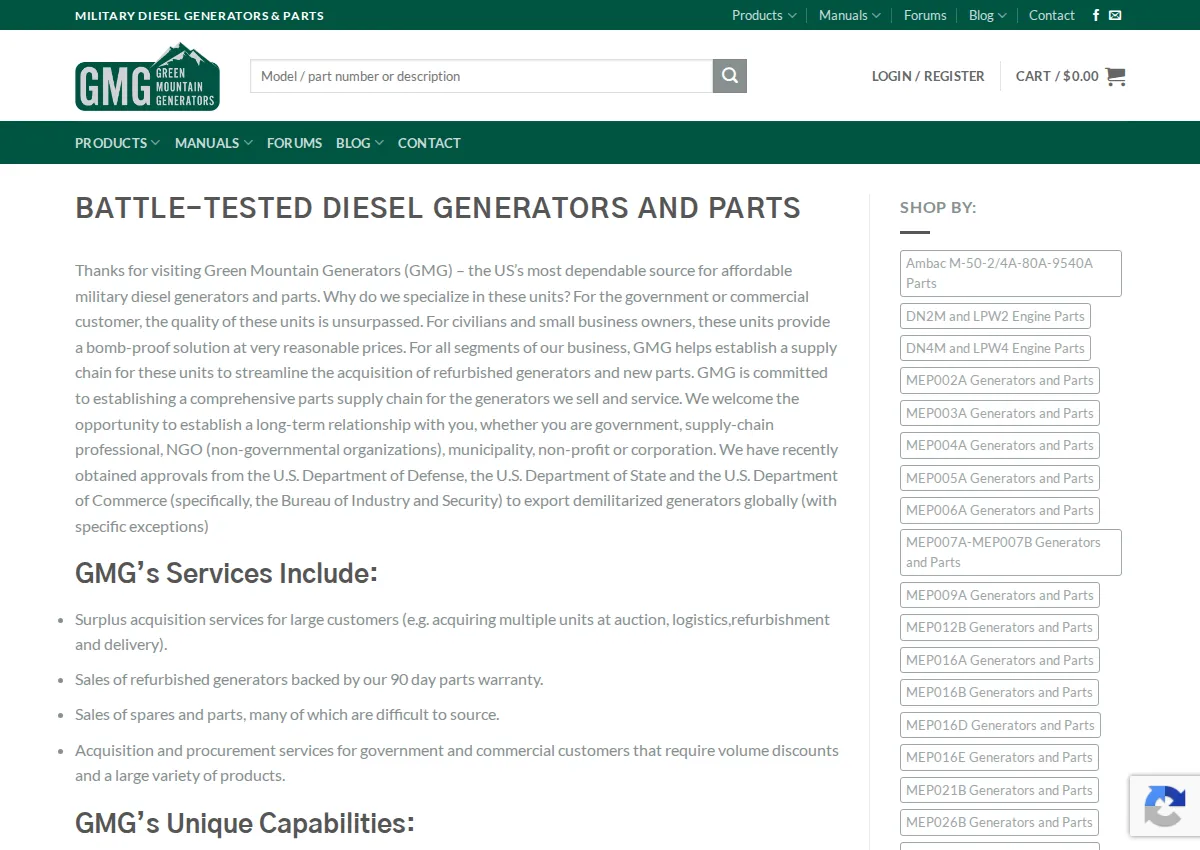Click the GMG Green Mountain Generators logo
The width and height of the screenshot is (1200, 850).
[x=147, y=76]
